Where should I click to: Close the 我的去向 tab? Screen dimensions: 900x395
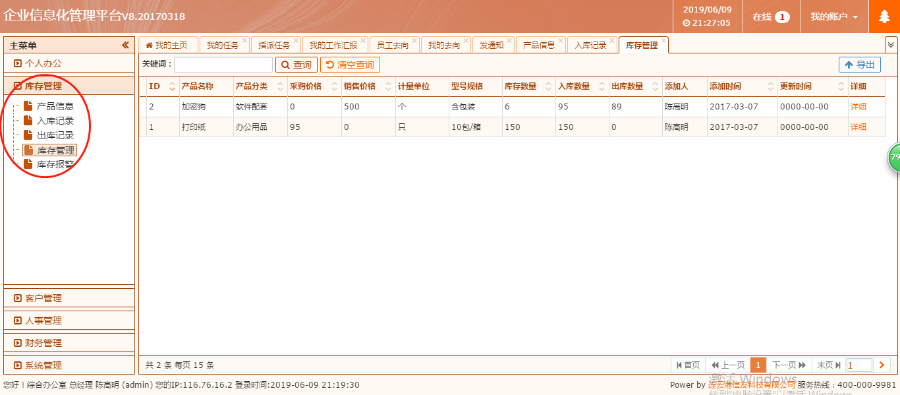(x=466, y=41)
